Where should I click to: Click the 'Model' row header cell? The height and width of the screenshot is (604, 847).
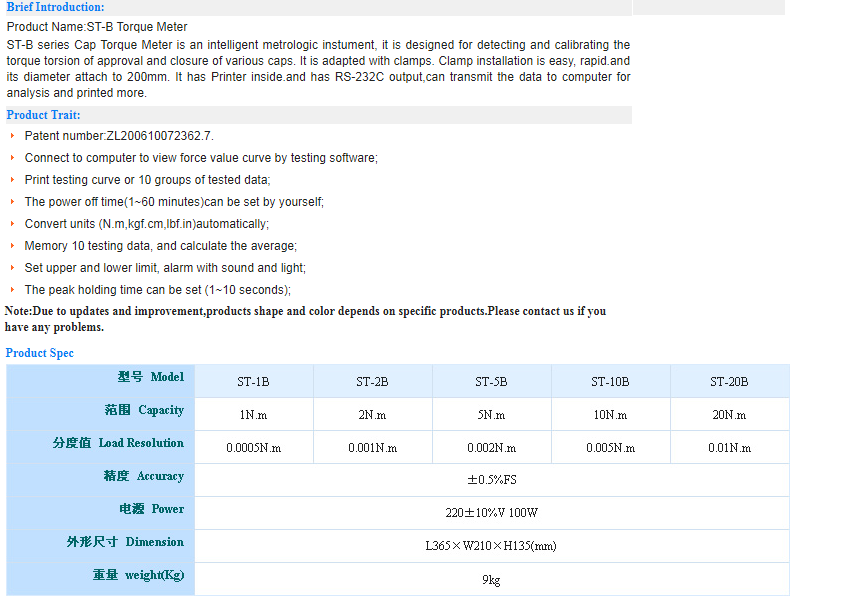(x=100, y=381)
